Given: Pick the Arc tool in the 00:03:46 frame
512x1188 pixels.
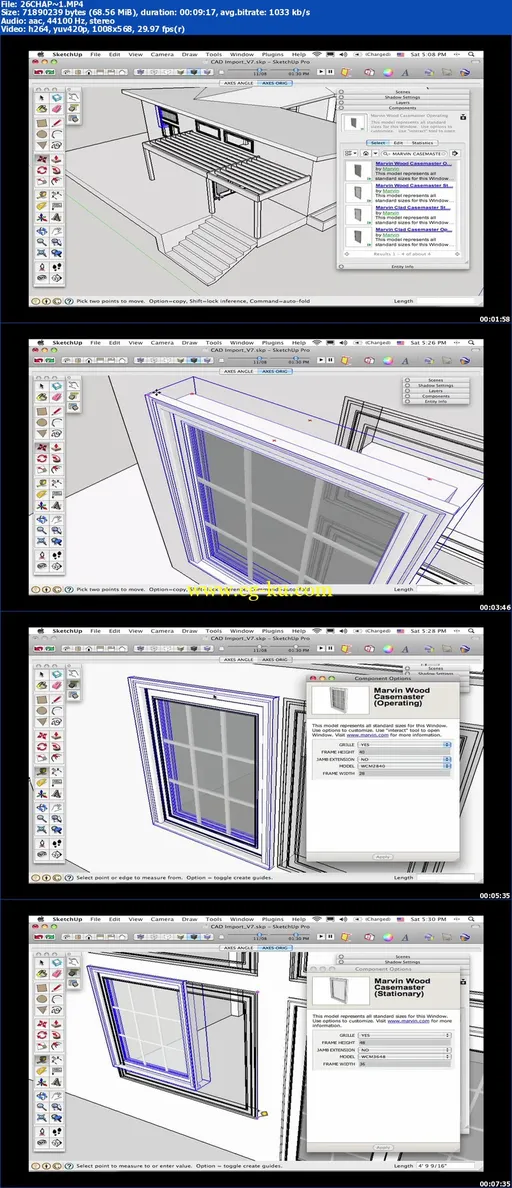Looking at the screenshot, I should [x=57, y=422].
